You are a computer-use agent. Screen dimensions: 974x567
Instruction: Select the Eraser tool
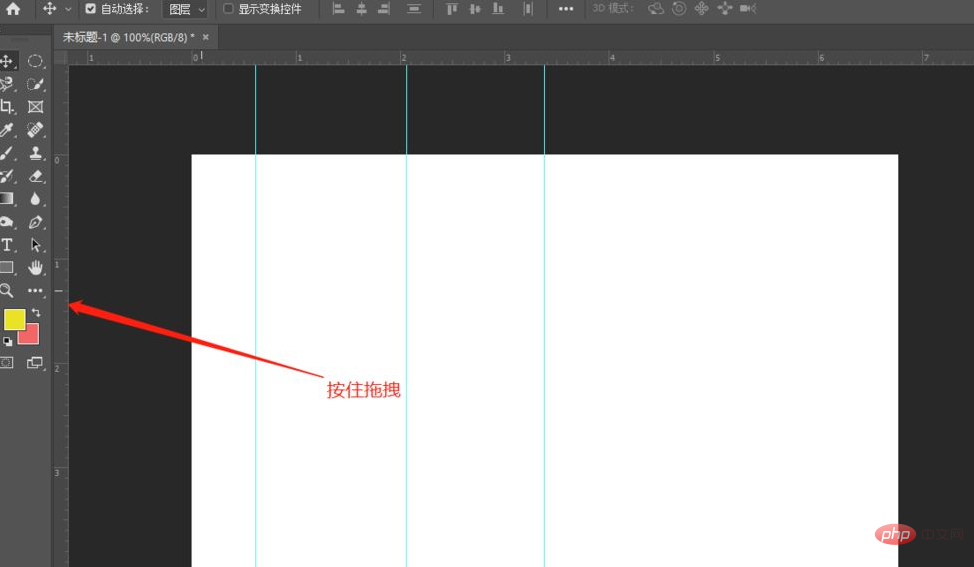35,176
